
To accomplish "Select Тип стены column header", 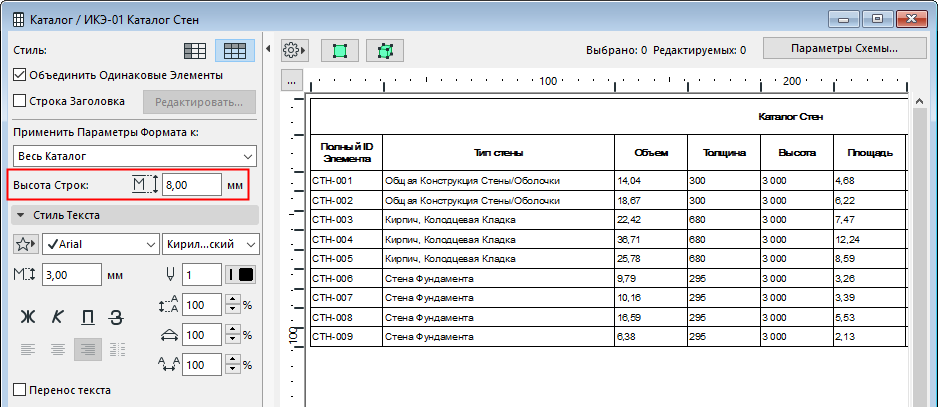I will pyautogui.click(x=498, y=153).
